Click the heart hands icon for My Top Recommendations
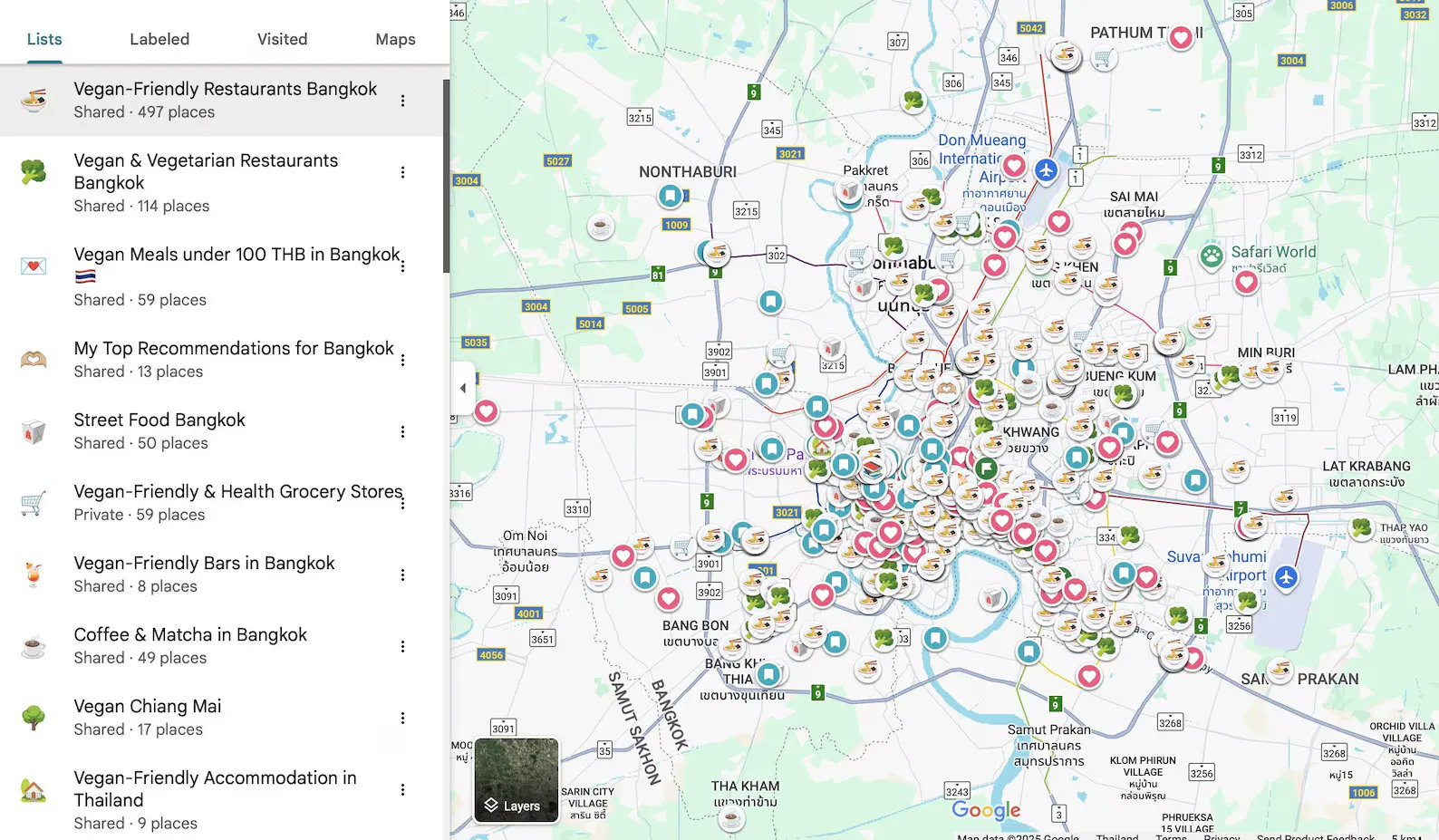Image resolution: width=1439 pixels, height=840 pixels. [34, 360]
